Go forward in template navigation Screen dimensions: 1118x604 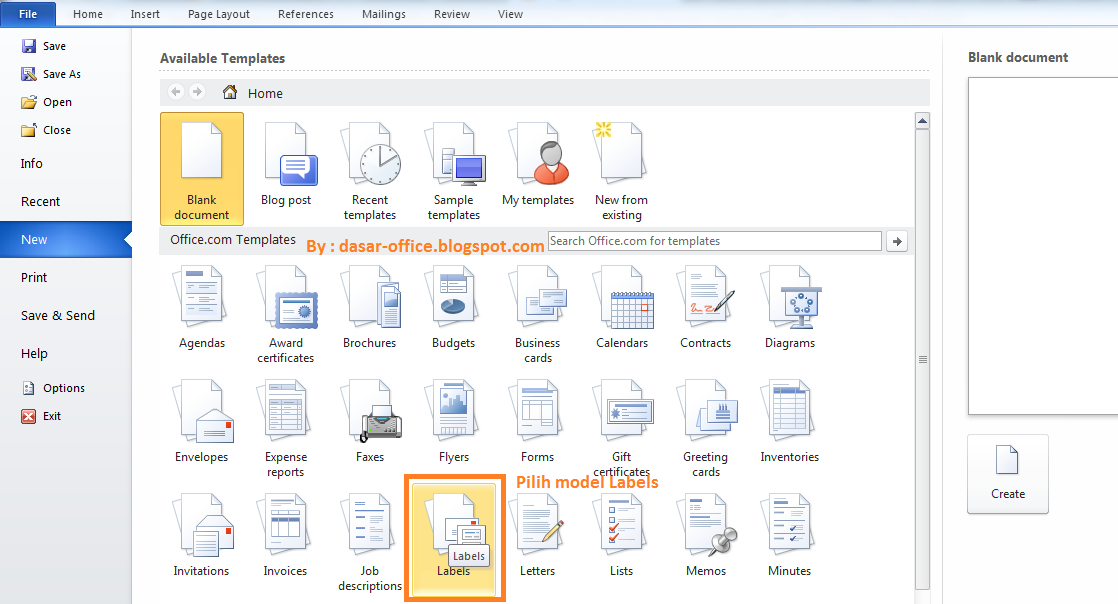click(x=198, y=92)
